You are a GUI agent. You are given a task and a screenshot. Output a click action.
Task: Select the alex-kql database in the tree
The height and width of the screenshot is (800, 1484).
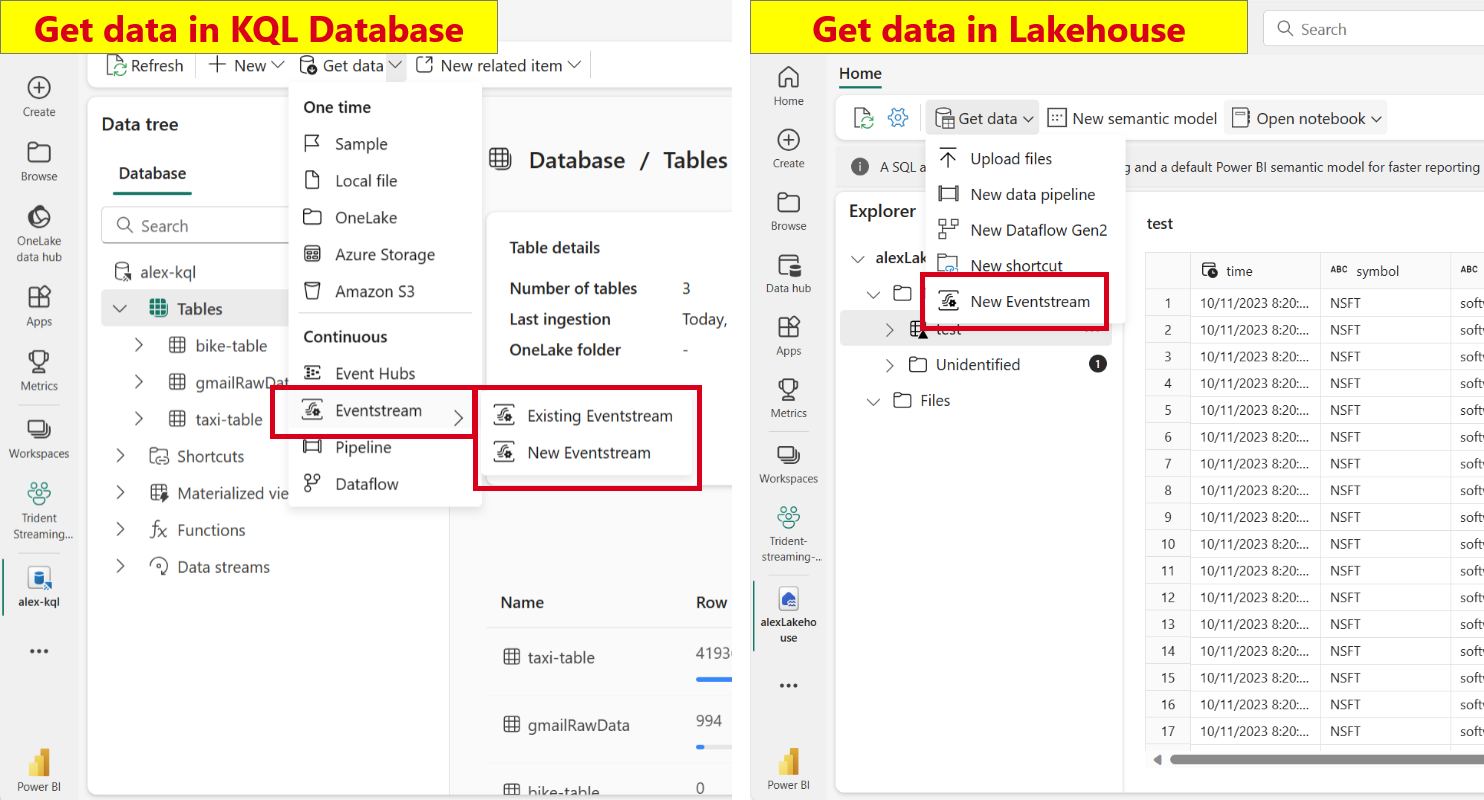click(x=168, y=272)
